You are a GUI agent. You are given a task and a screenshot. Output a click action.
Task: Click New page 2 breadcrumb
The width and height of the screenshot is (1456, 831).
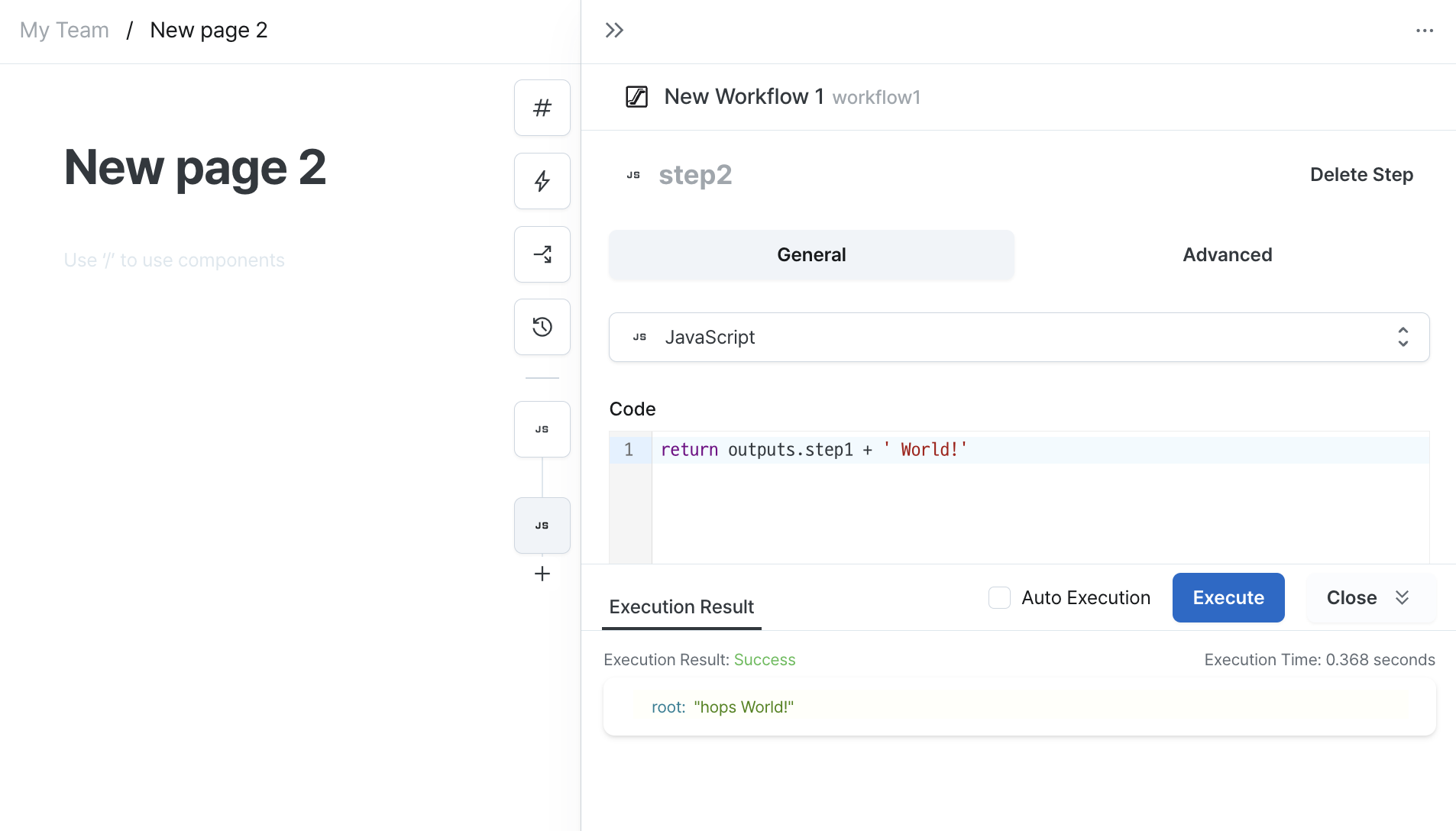tap(209, 30)
